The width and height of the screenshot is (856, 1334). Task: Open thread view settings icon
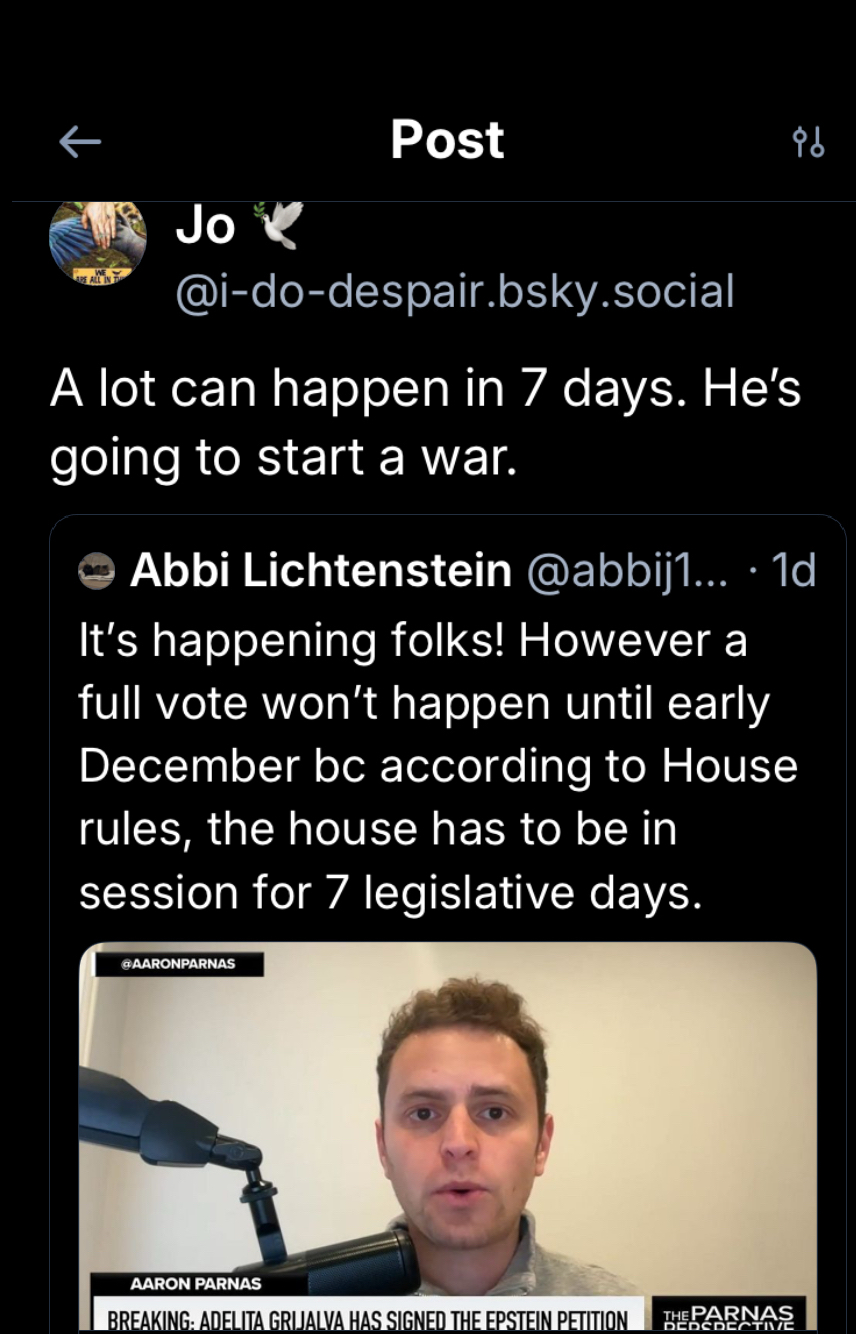(808, 143)
